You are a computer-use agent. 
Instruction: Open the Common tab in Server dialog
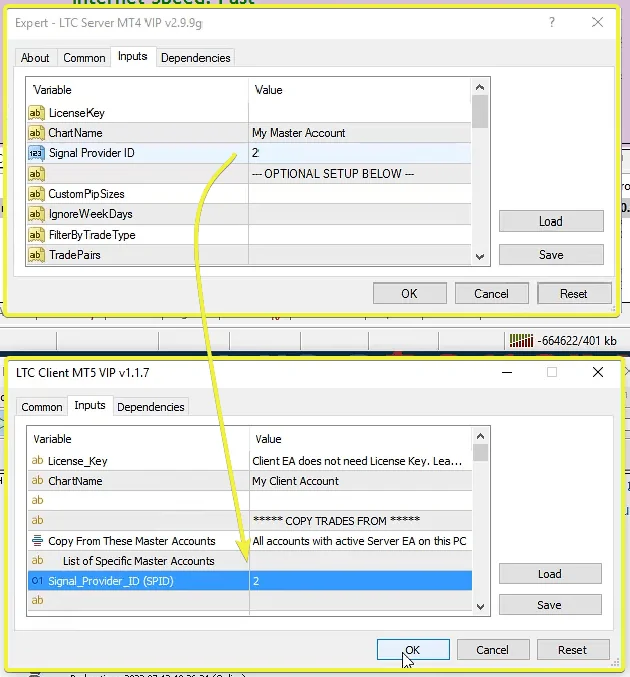[84, 58]
